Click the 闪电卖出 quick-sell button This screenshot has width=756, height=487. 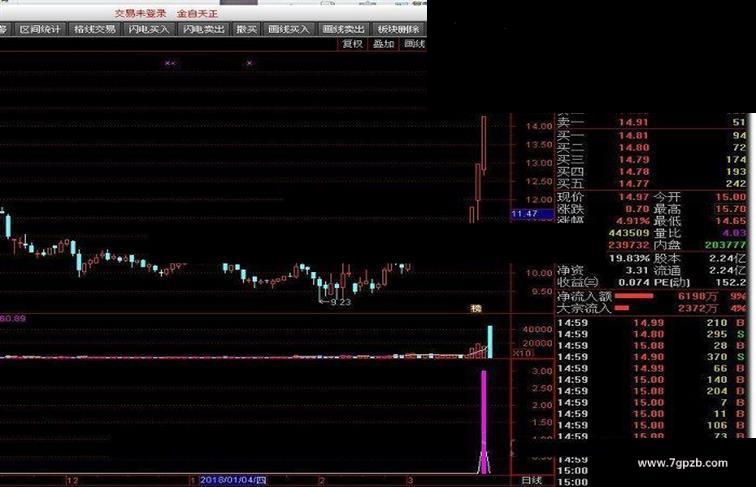(204, 29)
